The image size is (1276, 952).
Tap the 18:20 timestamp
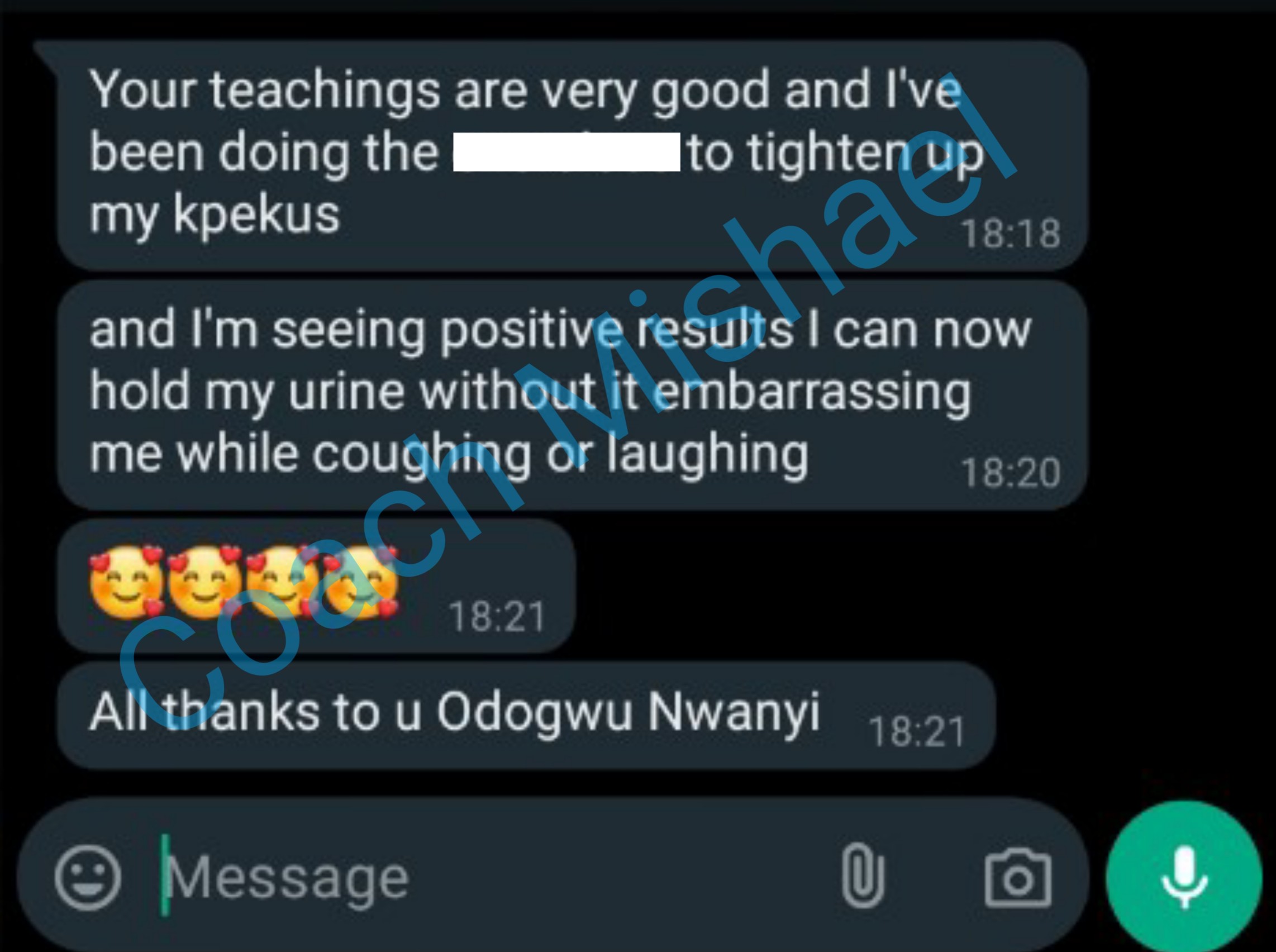point(1011,473)
